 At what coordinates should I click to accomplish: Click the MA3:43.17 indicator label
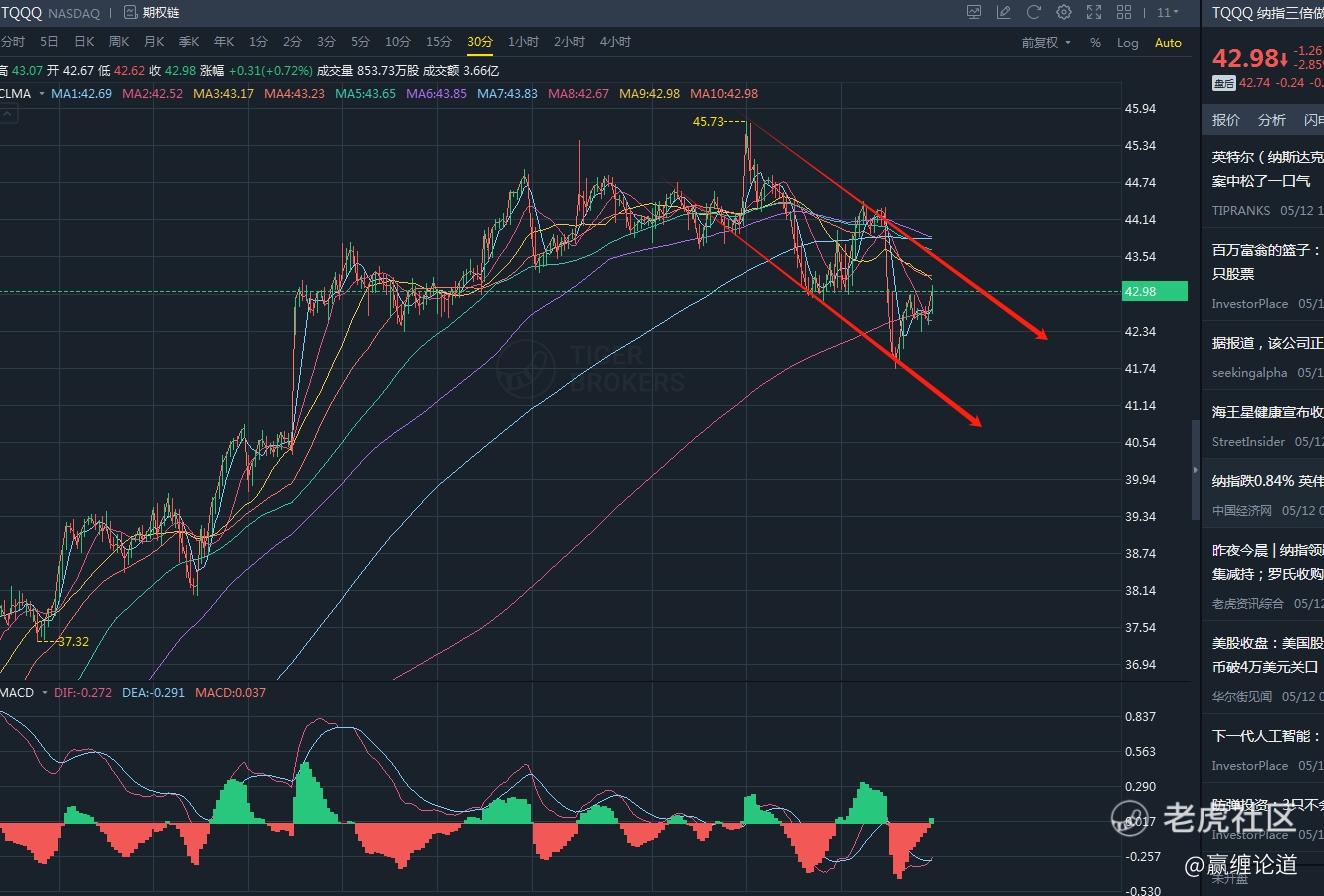pyautogui.click(x=223, y=94)
